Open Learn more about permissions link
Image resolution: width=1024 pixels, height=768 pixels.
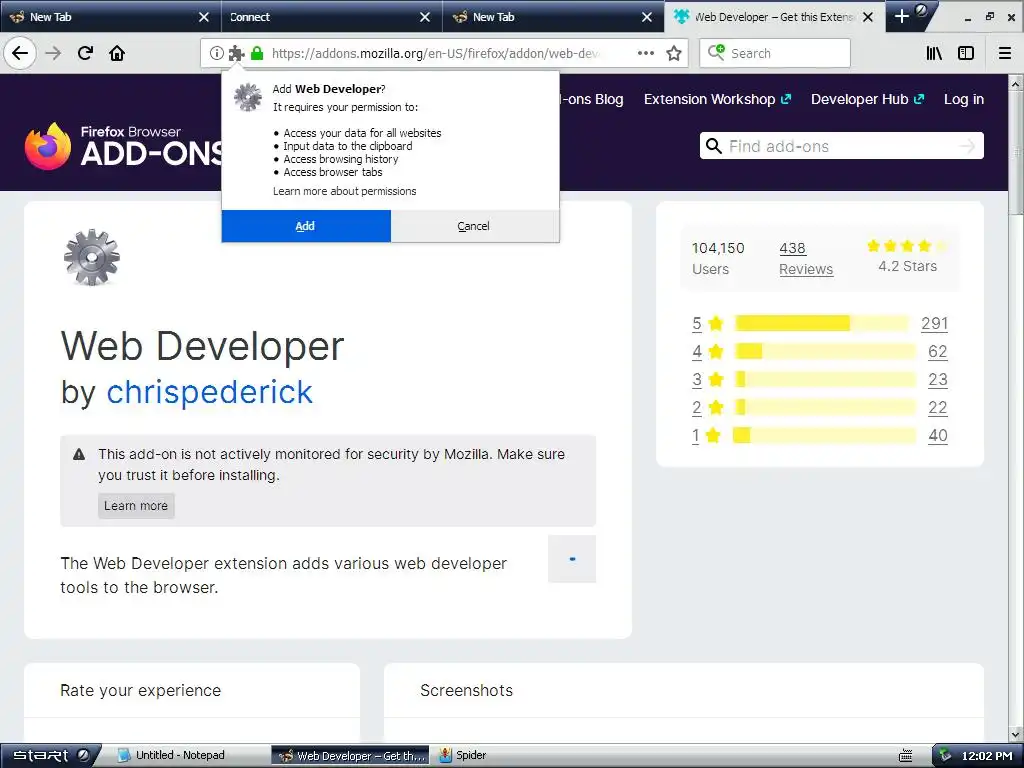[344, 191]
